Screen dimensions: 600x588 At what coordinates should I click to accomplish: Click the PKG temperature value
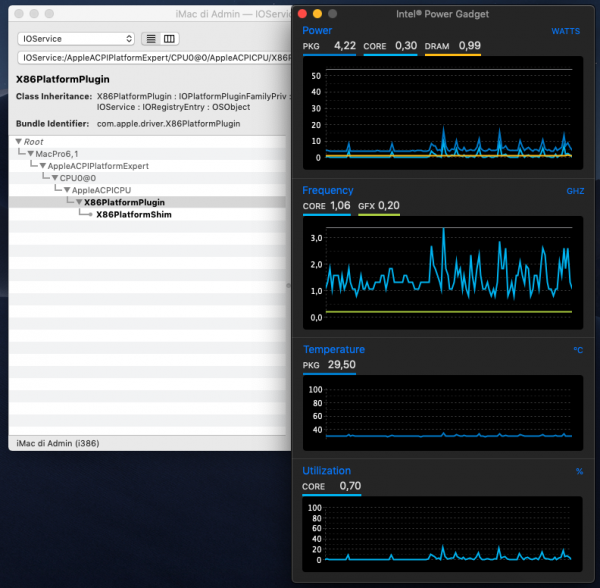pos(341,364)
